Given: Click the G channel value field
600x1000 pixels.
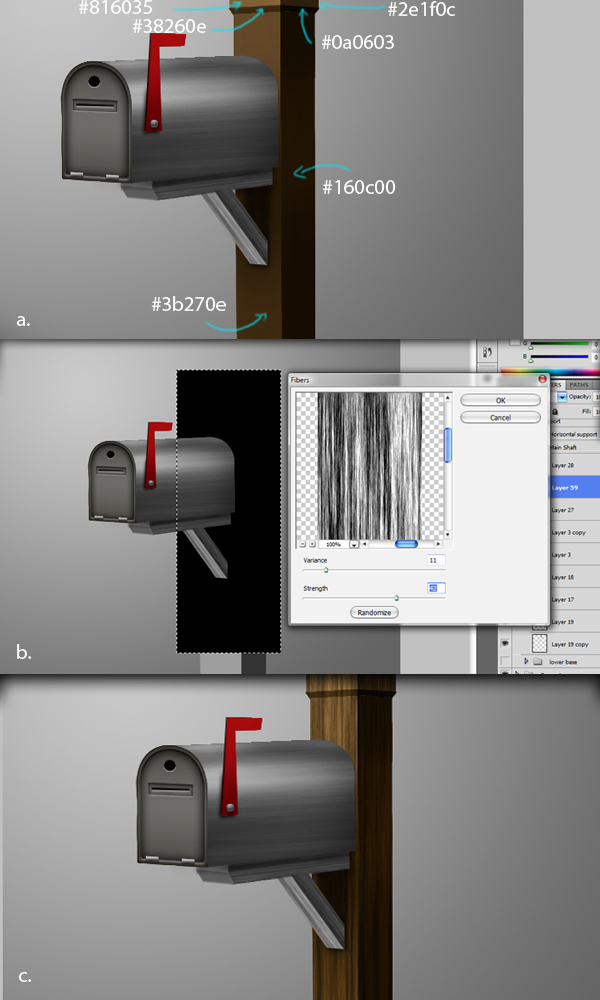Looking at the screenshot, I should [596, 344].
